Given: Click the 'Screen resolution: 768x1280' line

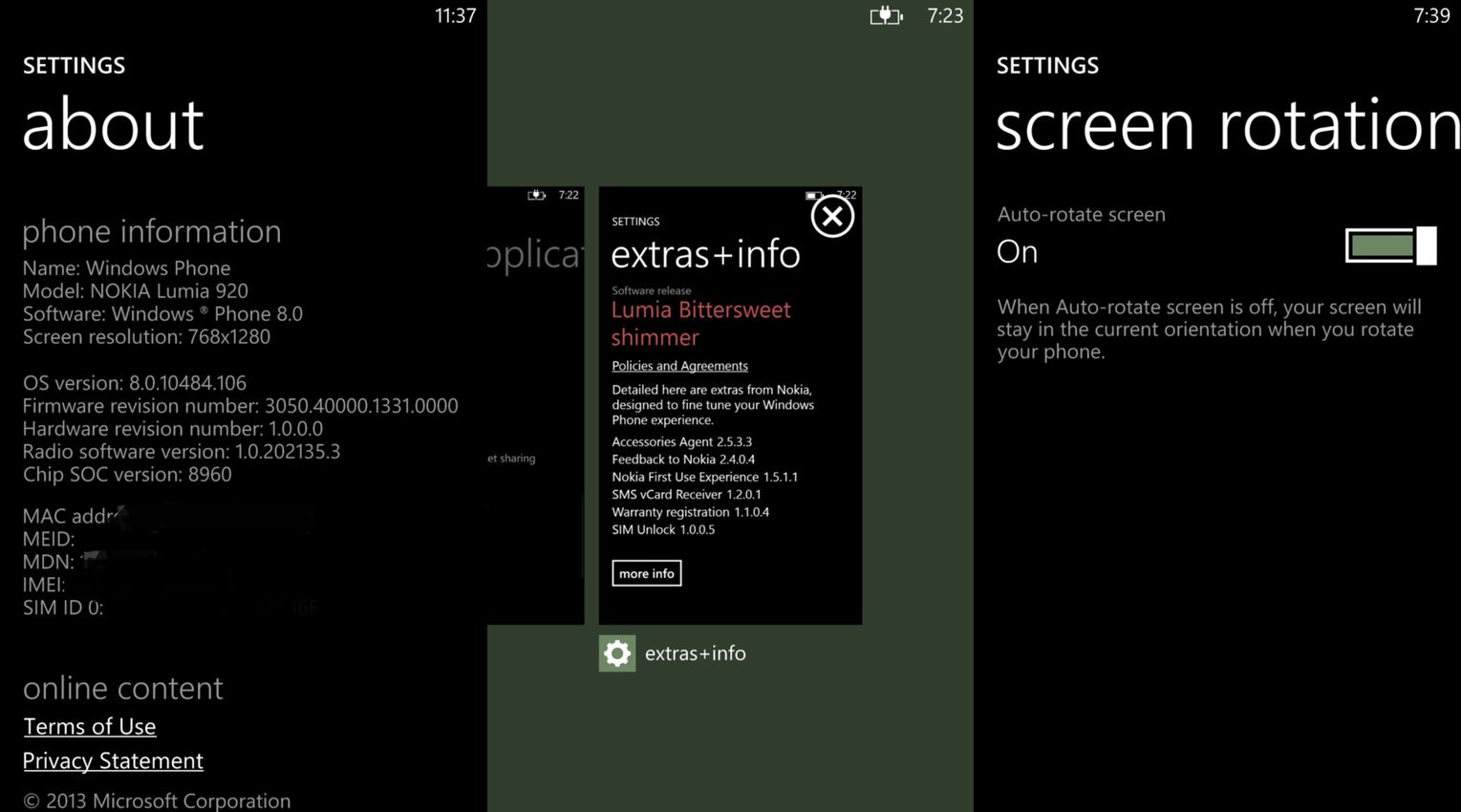Looking at the screenshot, I should (146, 337).
